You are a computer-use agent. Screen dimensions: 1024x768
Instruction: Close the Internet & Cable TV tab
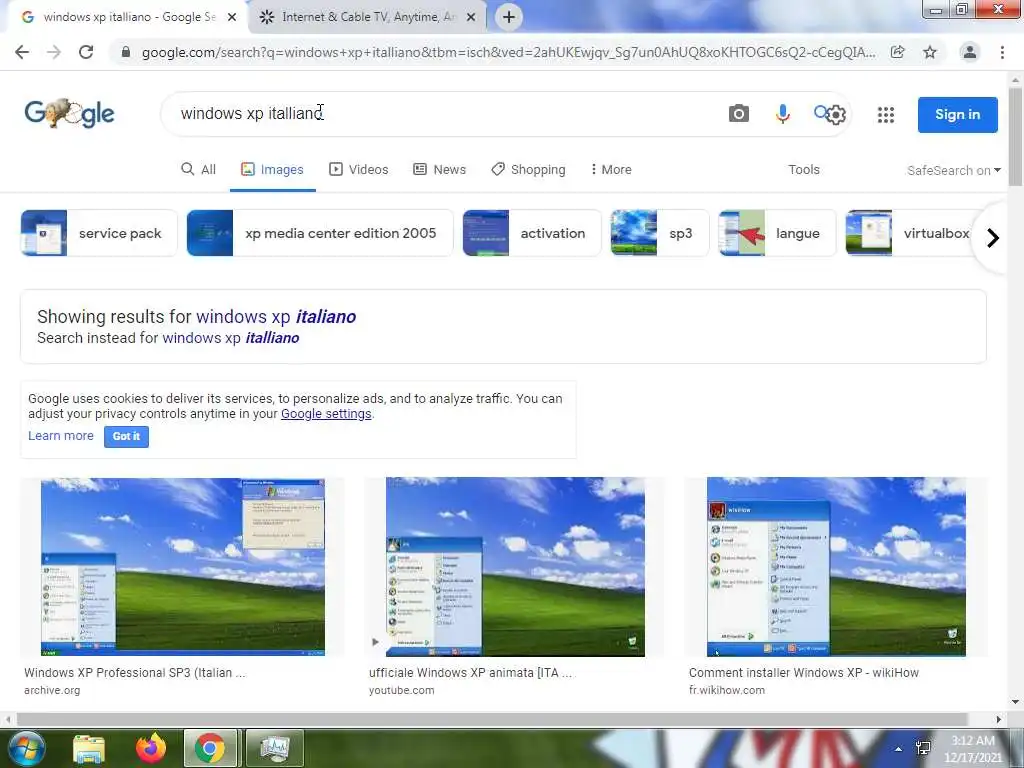[471, 18]
